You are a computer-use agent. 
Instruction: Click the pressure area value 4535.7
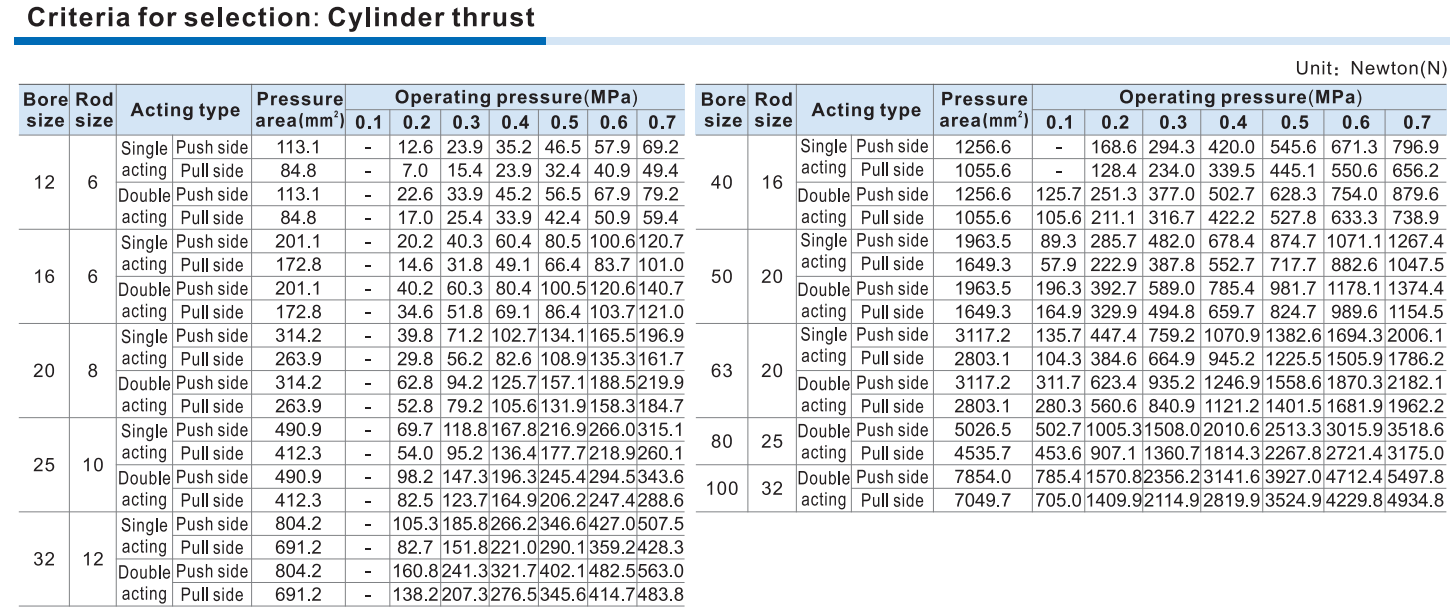(984, 453)
